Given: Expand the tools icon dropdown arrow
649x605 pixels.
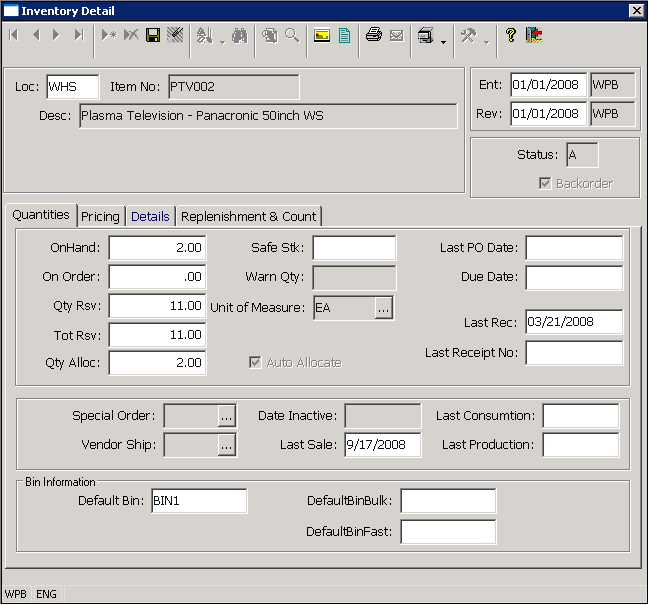Looking at the screenshot, I should [x=487, y=42].
